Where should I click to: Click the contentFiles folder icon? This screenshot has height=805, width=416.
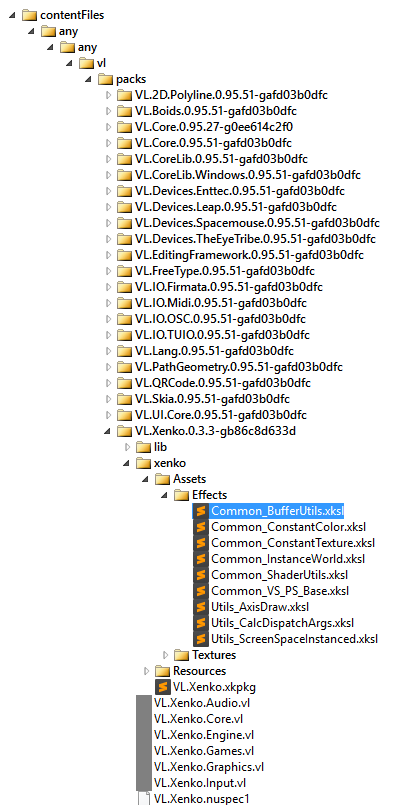30,15
